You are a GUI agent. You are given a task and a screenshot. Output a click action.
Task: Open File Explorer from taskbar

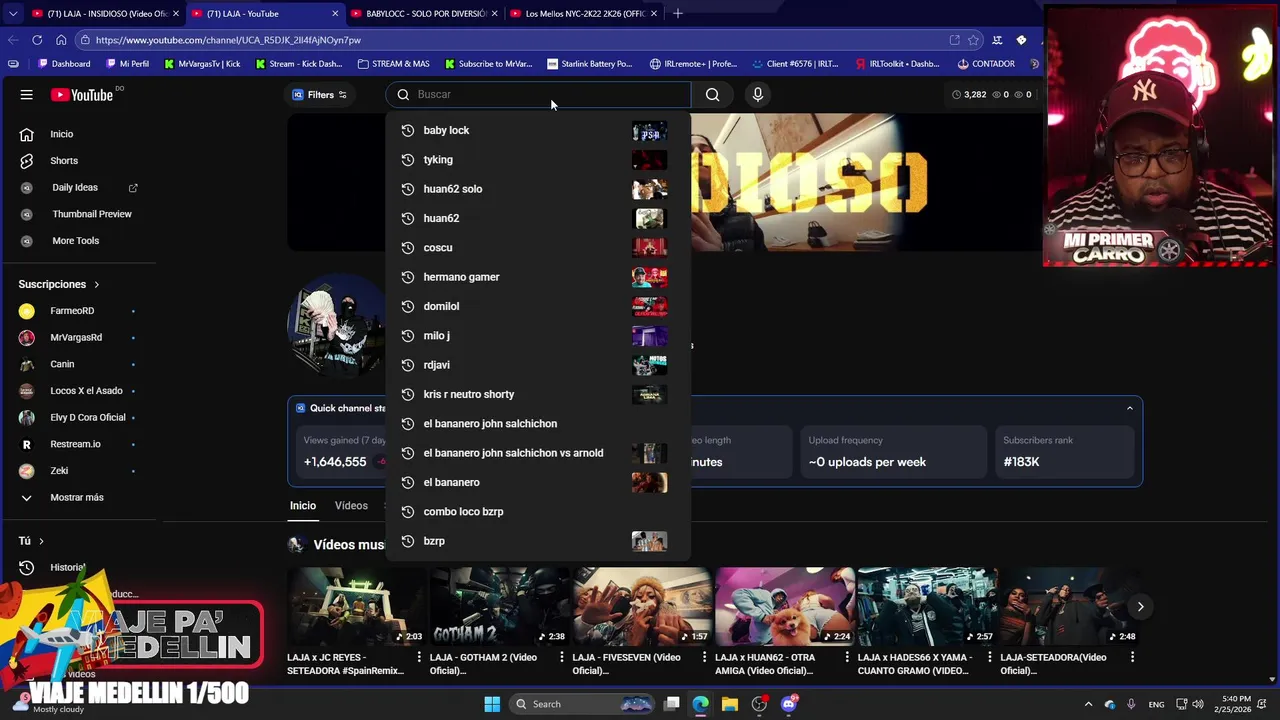click(x=729, y=704)
